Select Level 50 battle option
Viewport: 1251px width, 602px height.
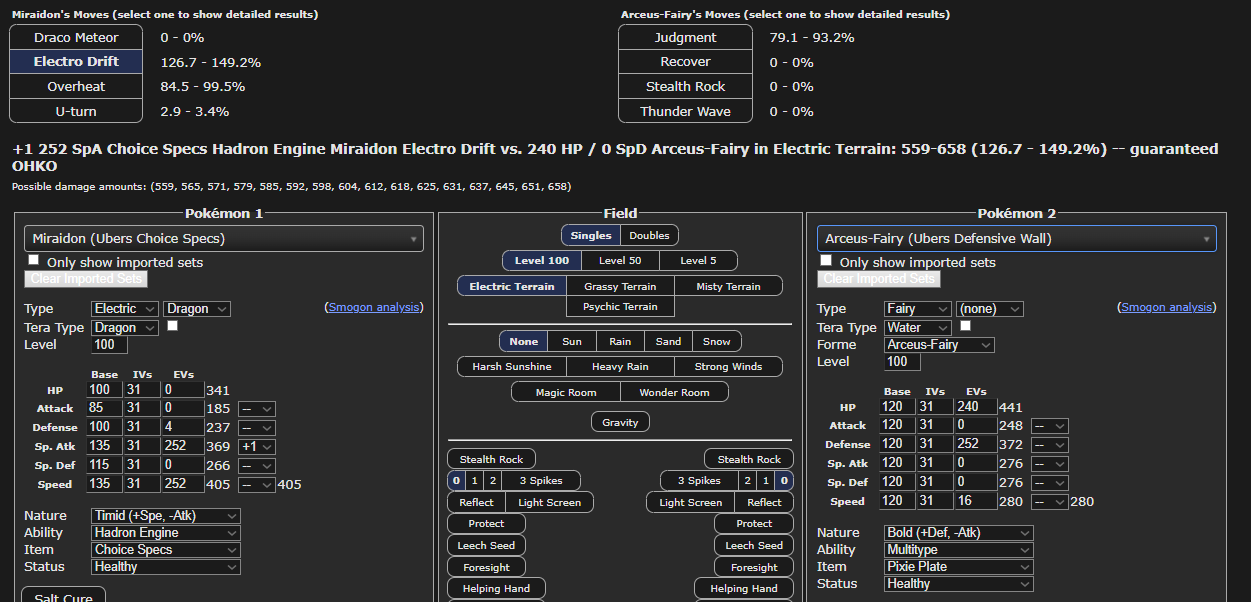coord(620,261)
